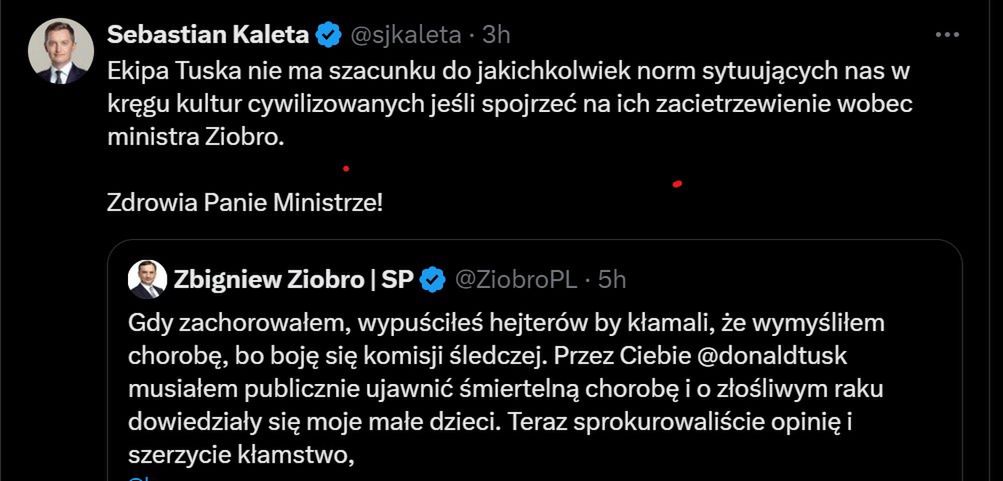
Task: Click the Sebastian Kaleta display name
Action: point(208,35)
